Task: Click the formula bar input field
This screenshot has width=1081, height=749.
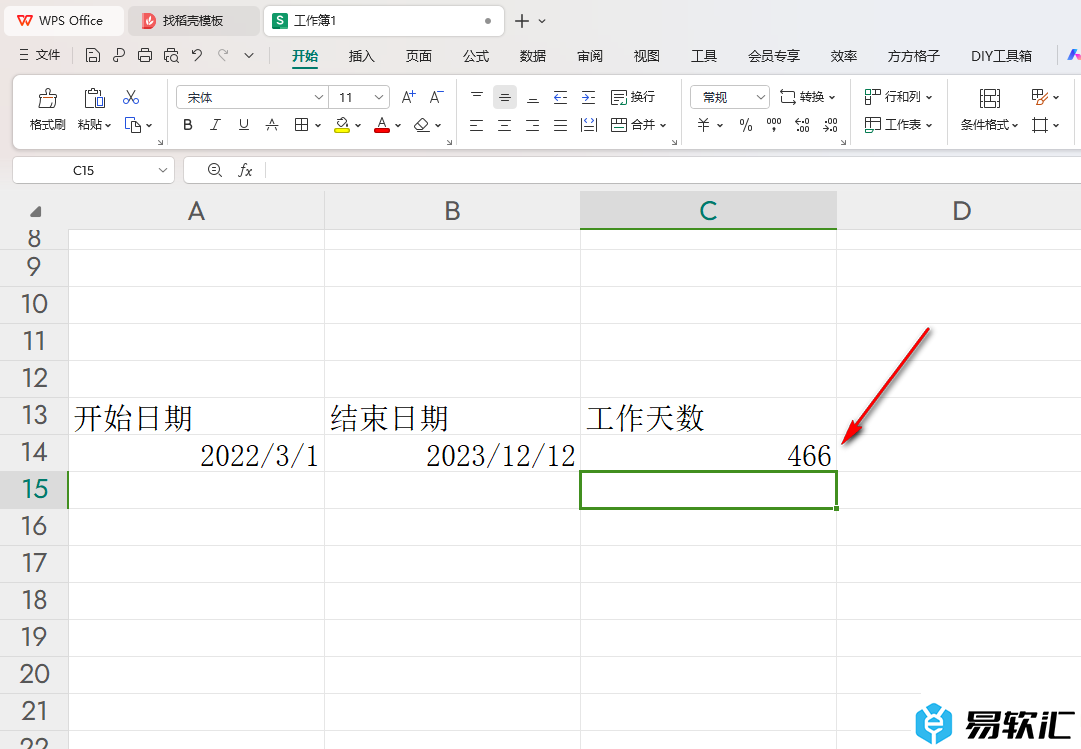Action: [x=673, y=170]
